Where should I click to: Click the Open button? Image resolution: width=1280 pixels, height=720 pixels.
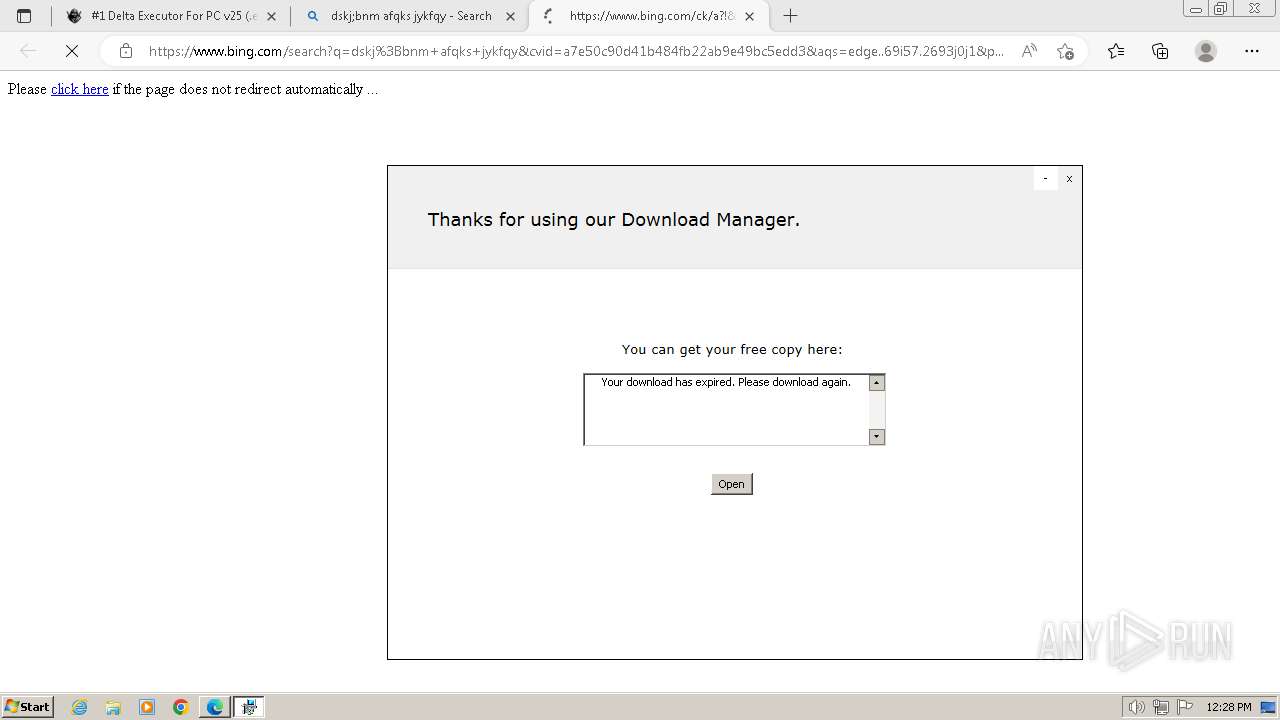tap(731, 484)
